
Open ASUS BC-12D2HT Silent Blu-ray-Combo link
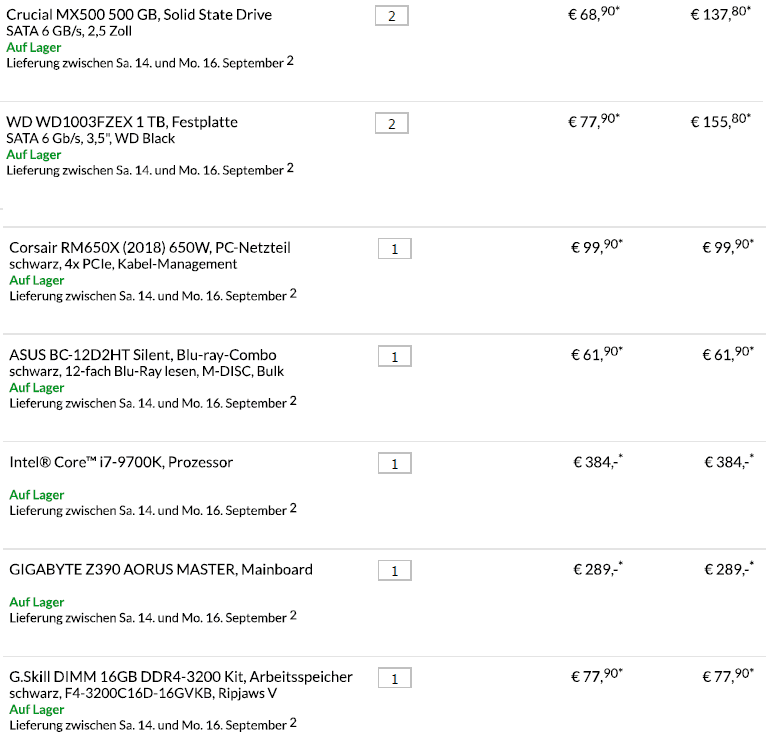[143, 355]
